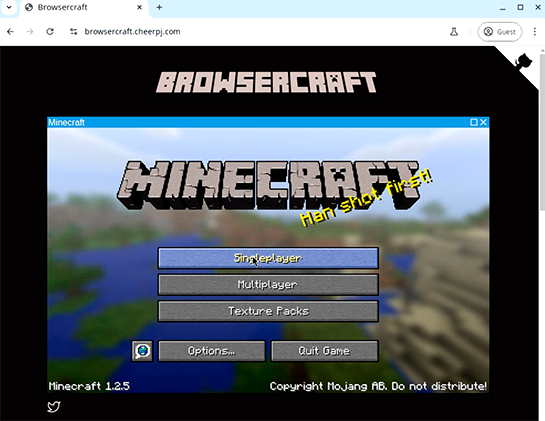Viewport: 545px width, 421px height.
Task: Select the Browsercraft tab
Action: [x=84, y=8]
